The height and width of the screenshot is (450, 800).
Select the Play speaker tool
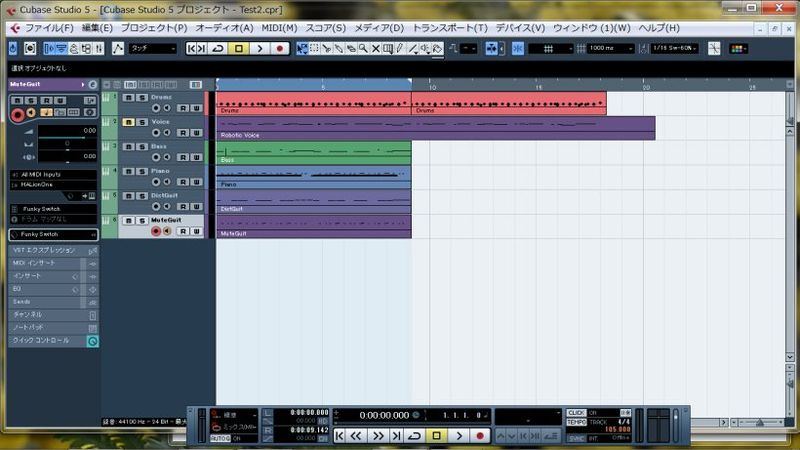coord(426,48)
